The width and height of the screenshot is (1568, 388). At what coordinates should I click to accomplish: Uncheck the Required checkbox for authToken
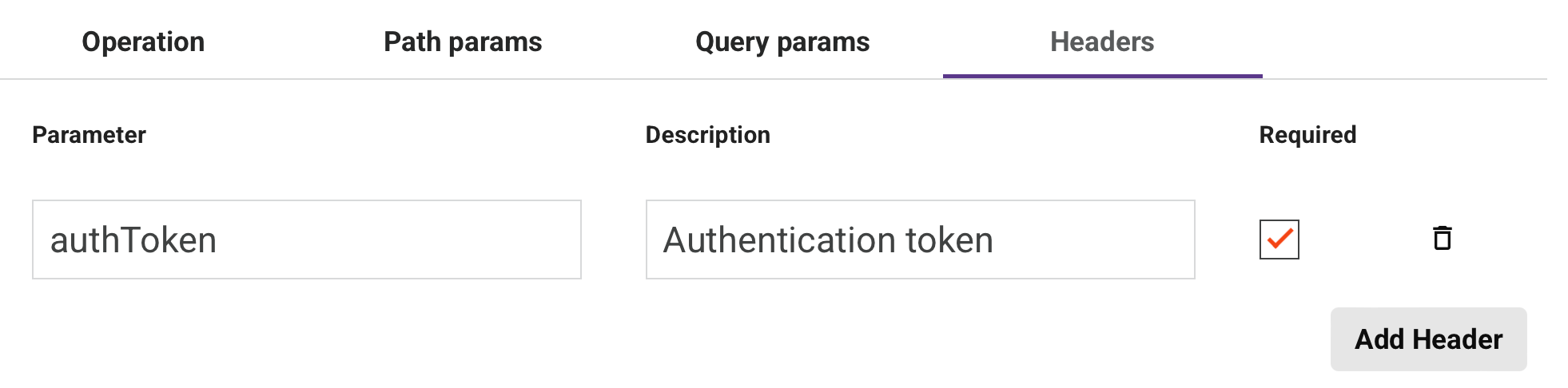pyautogui.click(x=1279, y=240)
